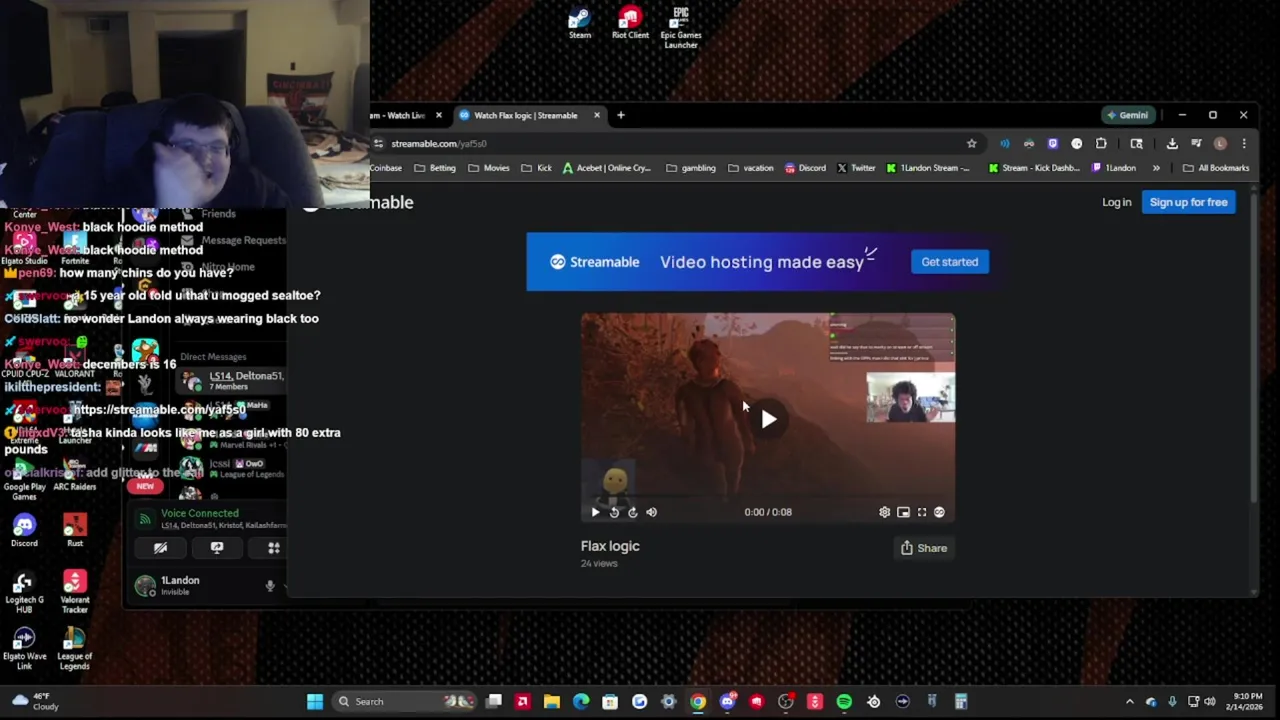
Task: Click the streamable.com address bar
Action: tap(670, 143)
